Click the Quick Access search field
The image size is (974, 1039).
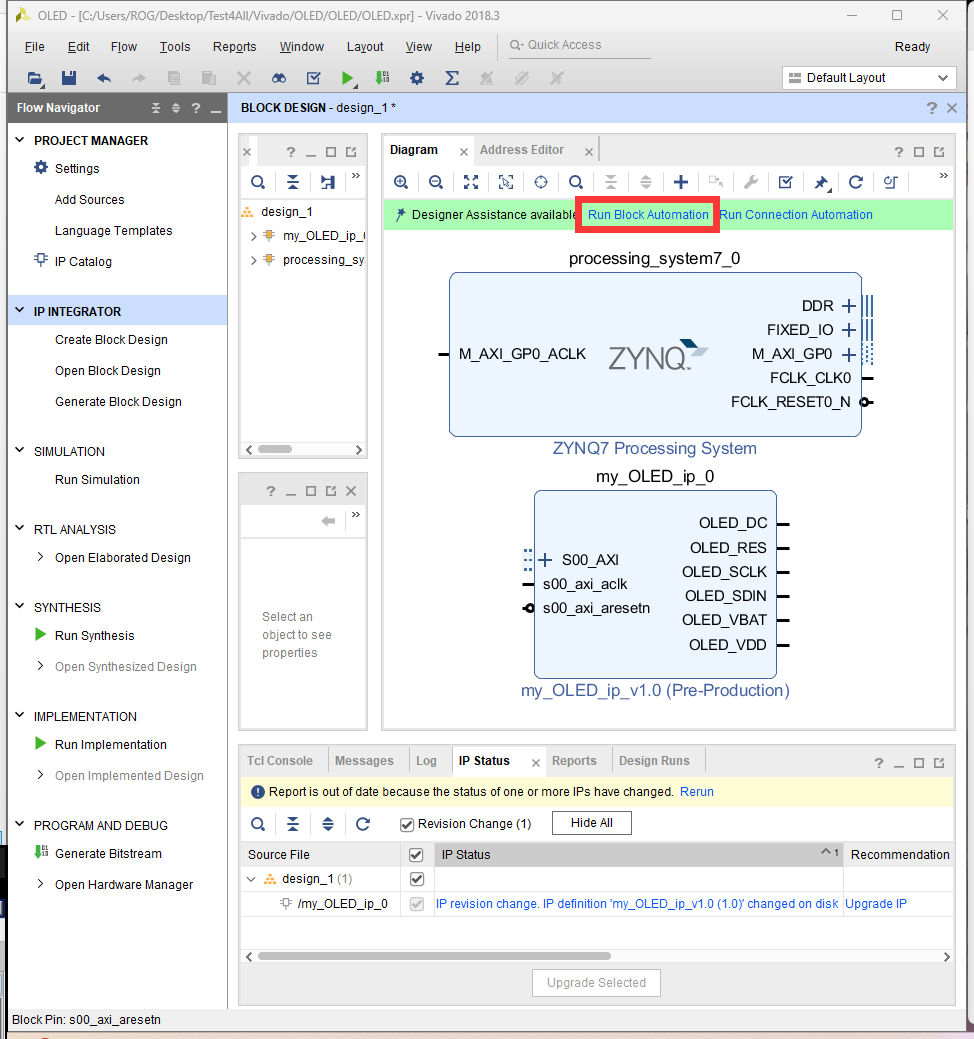pos(579,46)
